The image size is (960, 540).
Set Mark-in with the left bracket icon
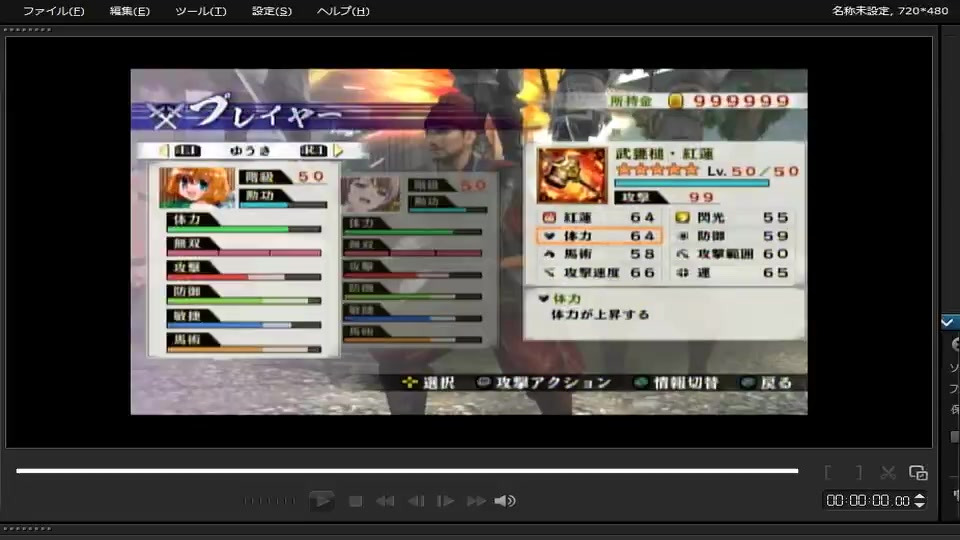(x=828, y=473)
